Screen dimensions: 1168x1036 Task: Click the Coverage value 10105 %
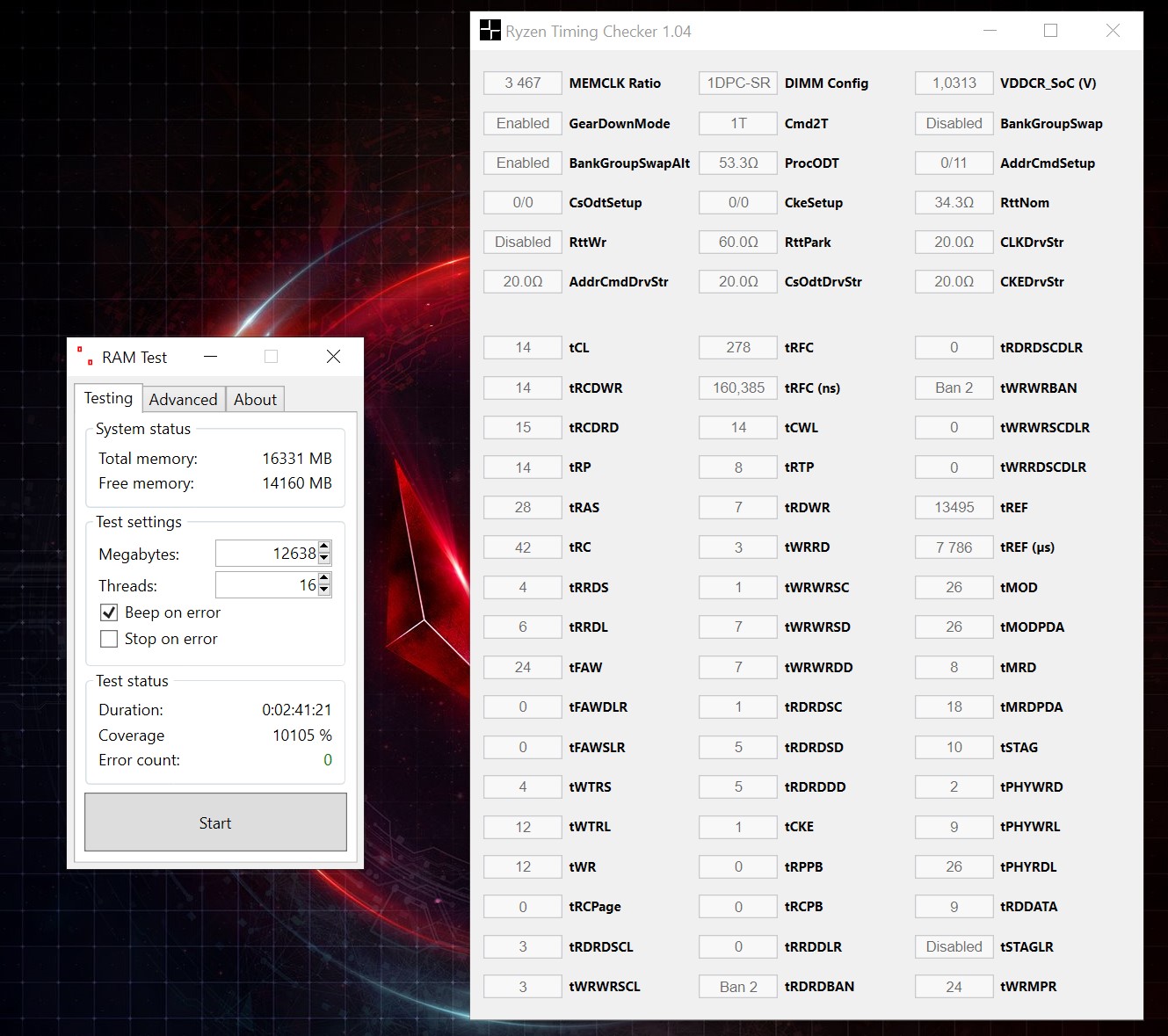(x=302, y=735)
